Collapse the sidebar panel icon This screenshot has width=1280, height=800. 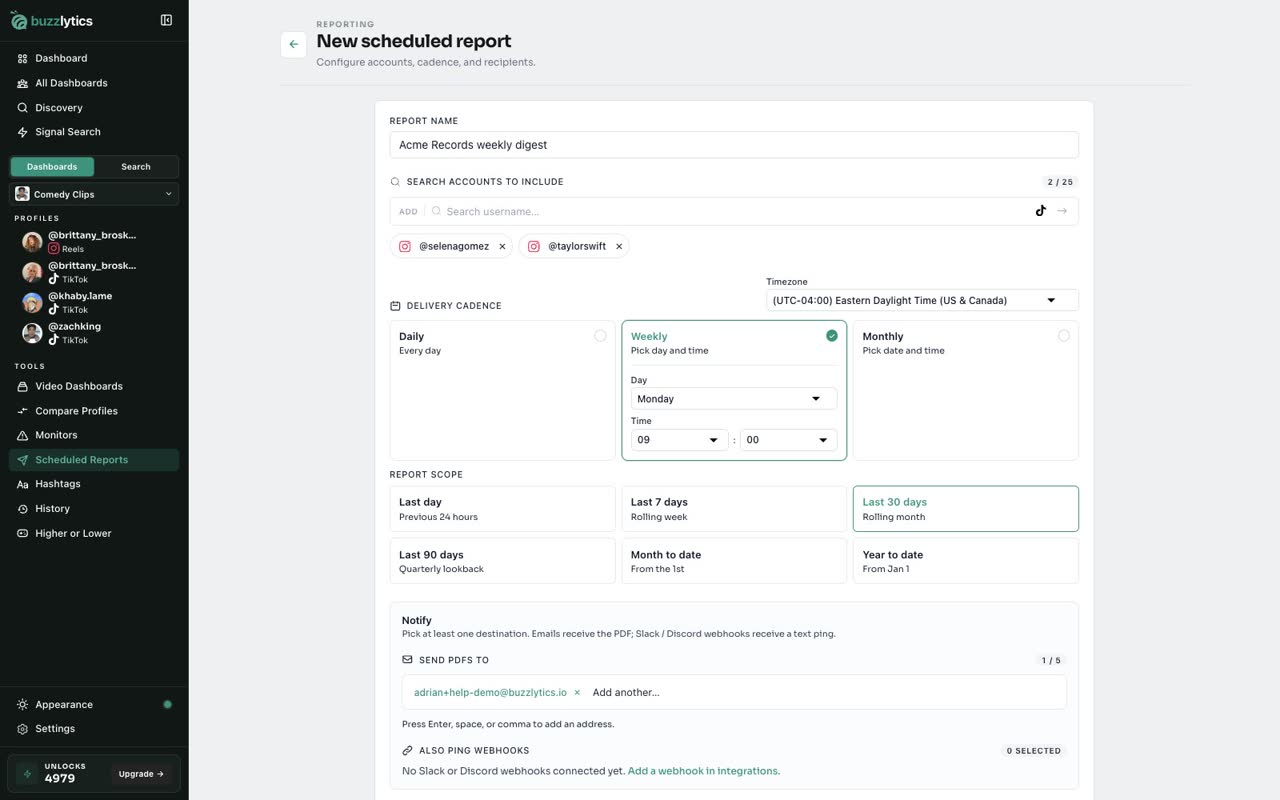pyautogui.click(x=166, y=20)
